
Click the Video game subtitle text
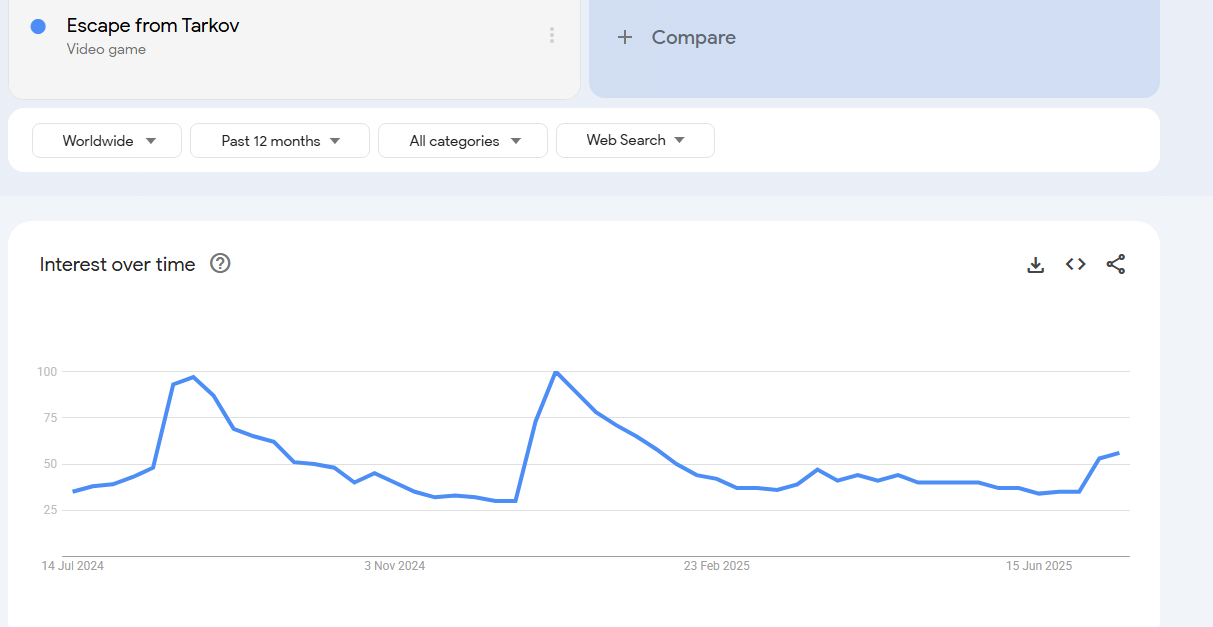pyautogui.click(x=106, y=50)
